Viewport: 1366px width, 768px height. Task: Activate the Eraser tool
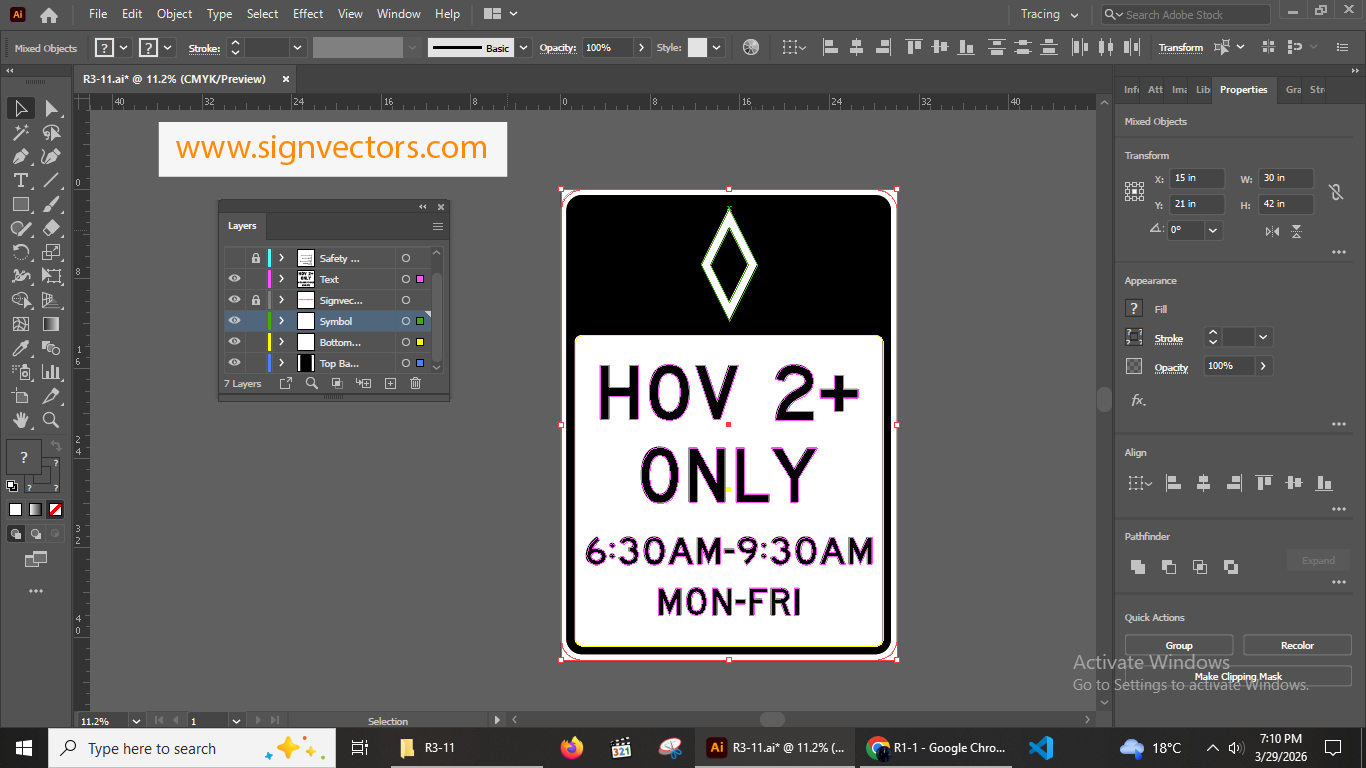(52, 228)
